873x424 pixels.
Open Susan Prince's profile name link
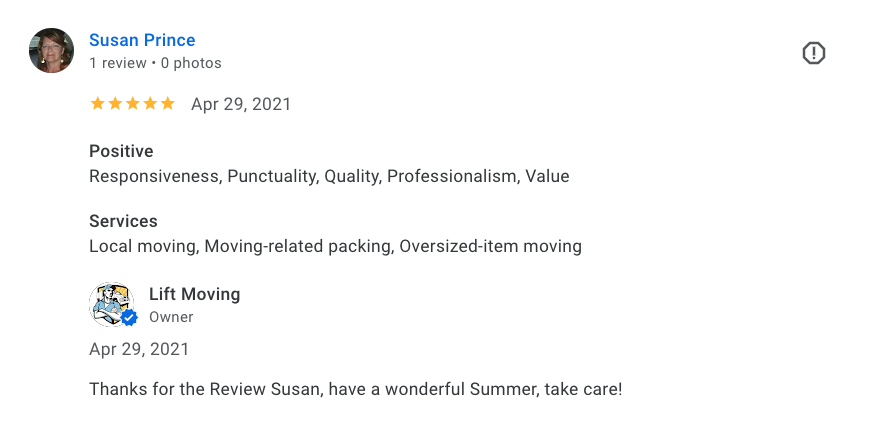[142, 40]
